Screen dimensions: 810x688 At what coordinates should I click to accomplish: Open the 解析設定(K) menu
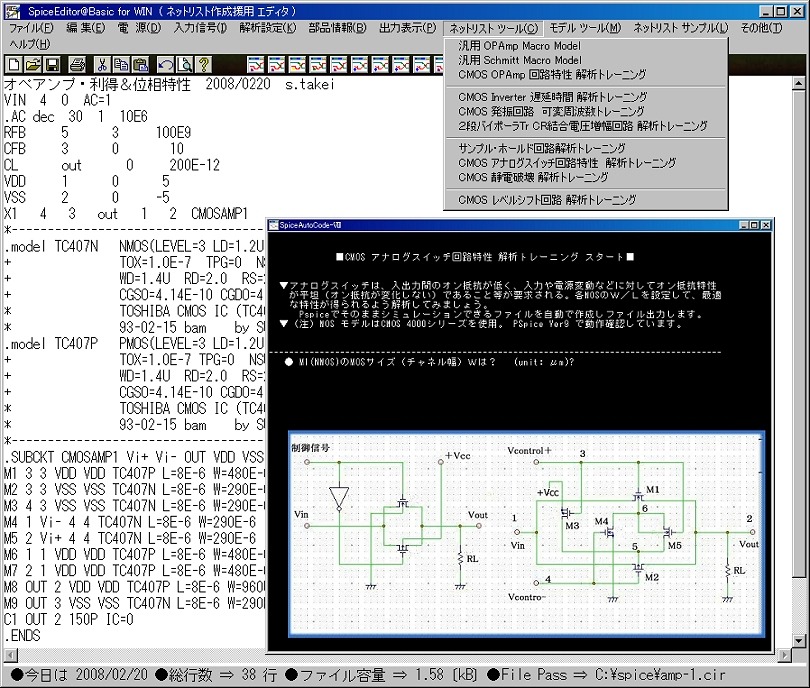tap(268, 28)
